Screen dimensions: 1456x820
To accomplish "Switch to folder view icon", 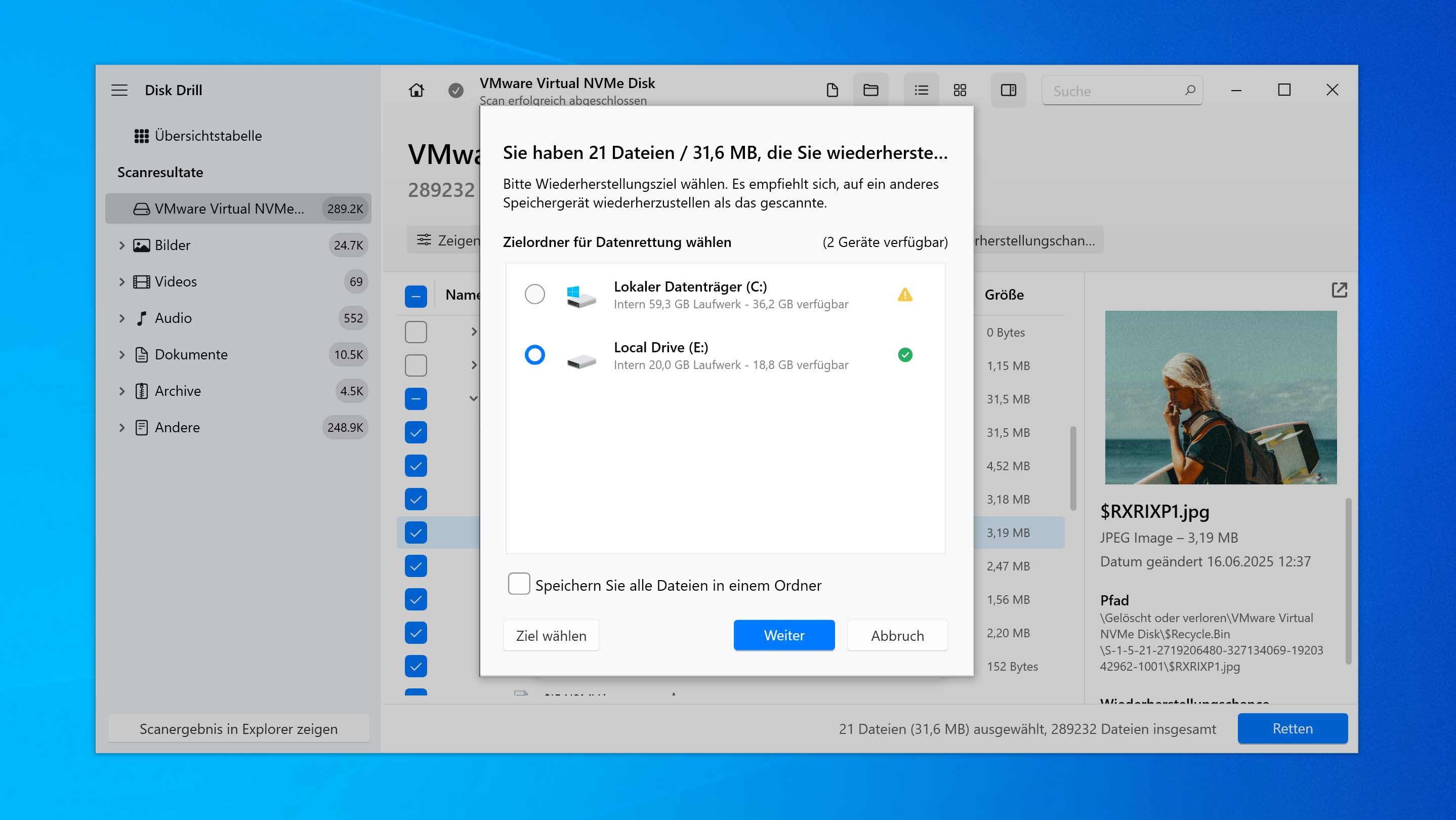I will [x=870, y=90].
